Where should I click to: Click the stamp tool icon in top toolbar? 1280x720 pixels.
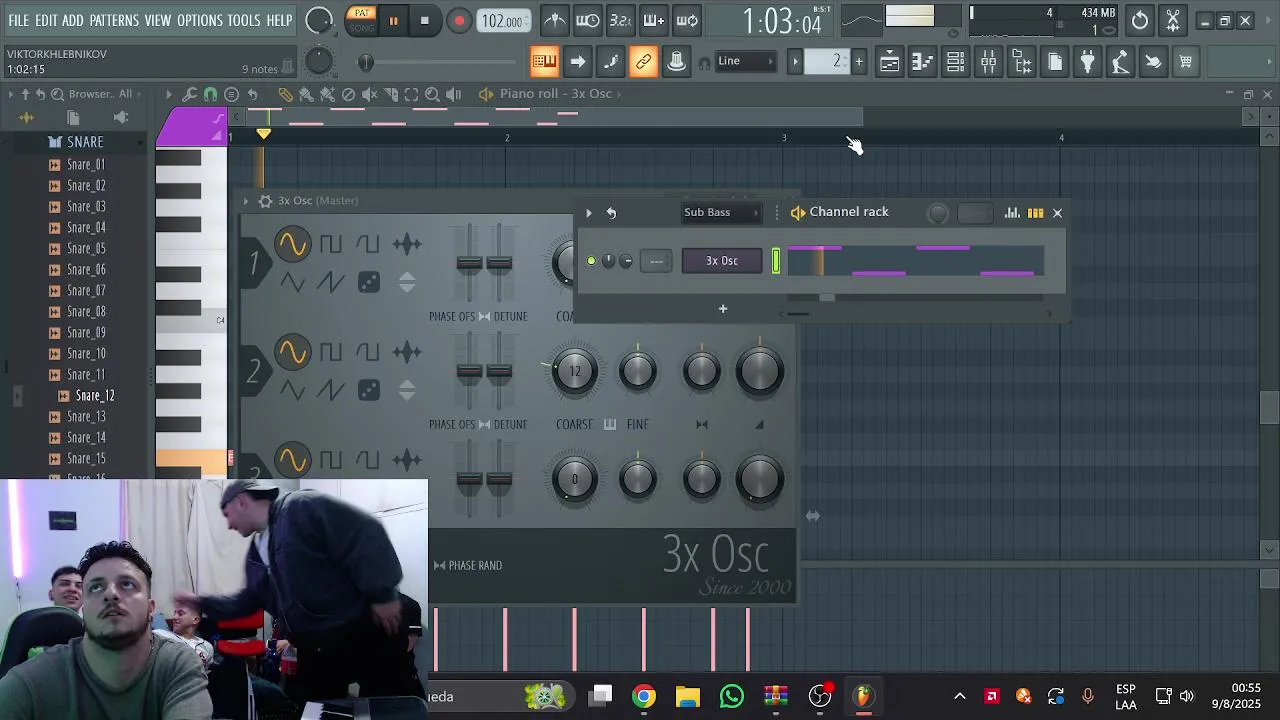click(676, 62)
